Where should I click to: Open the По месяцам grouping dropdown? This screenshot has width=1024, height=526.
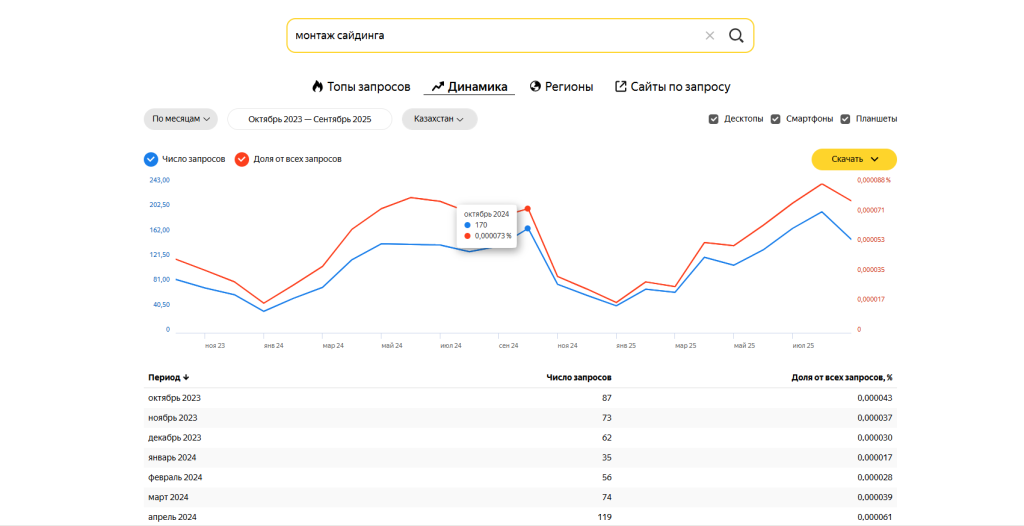[180, 119]
